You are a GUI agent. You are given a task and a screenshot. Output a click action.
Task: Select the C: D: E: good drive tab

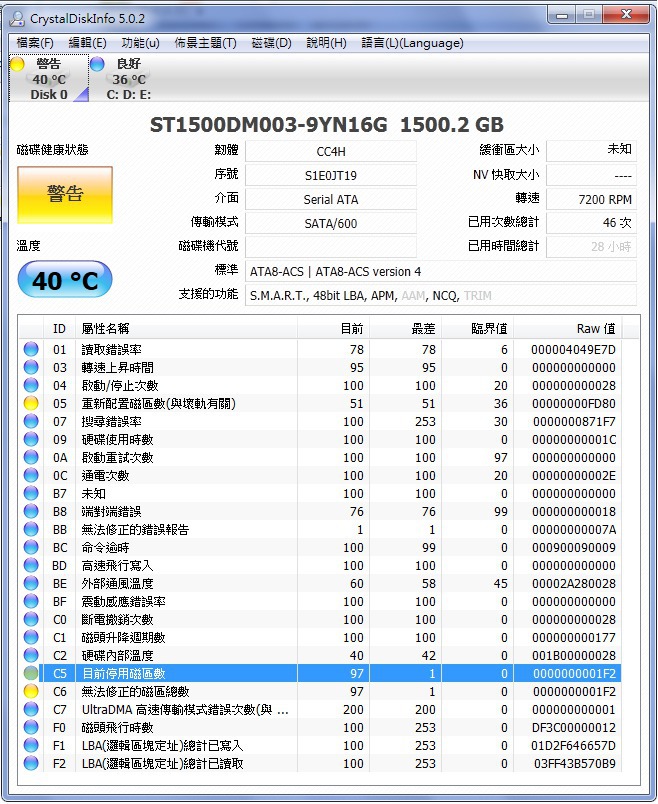click(x=128, y=78)
